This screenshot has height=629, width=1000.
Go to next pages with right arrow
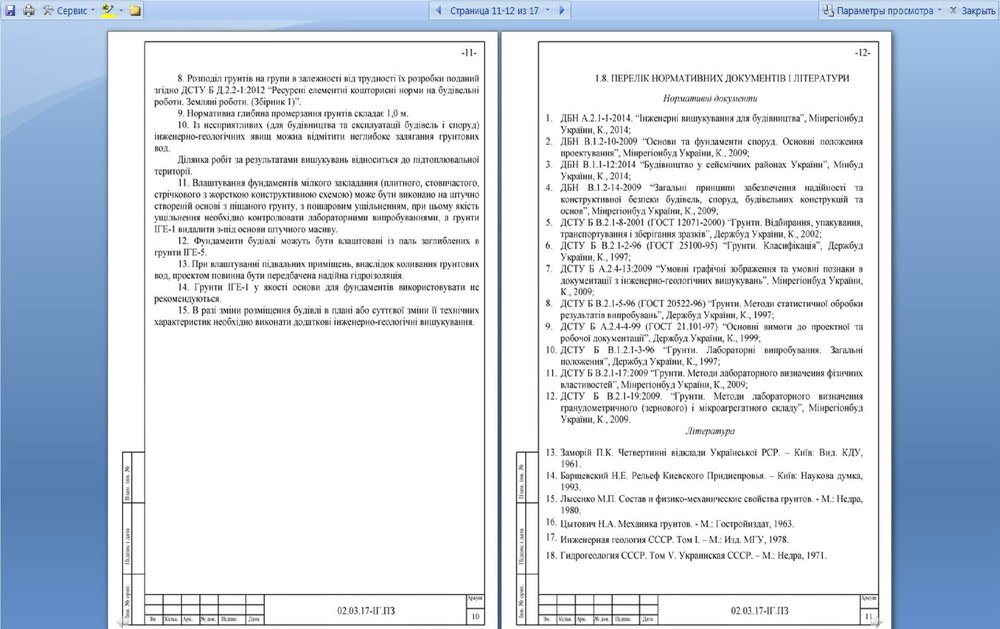(561, 10)
